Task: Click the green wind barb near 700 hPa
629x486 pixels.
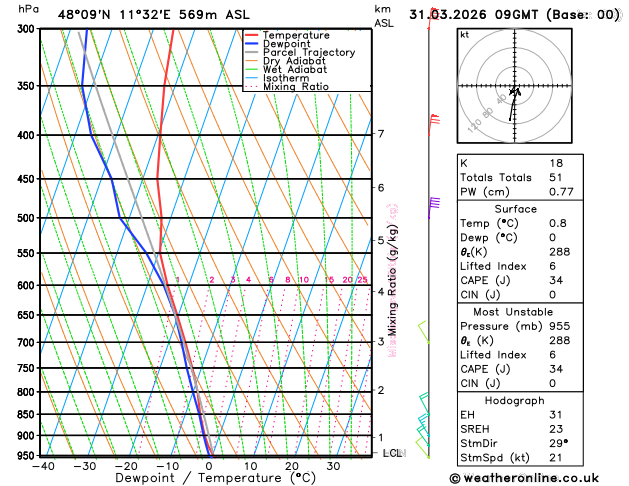Action: [424, 332]
